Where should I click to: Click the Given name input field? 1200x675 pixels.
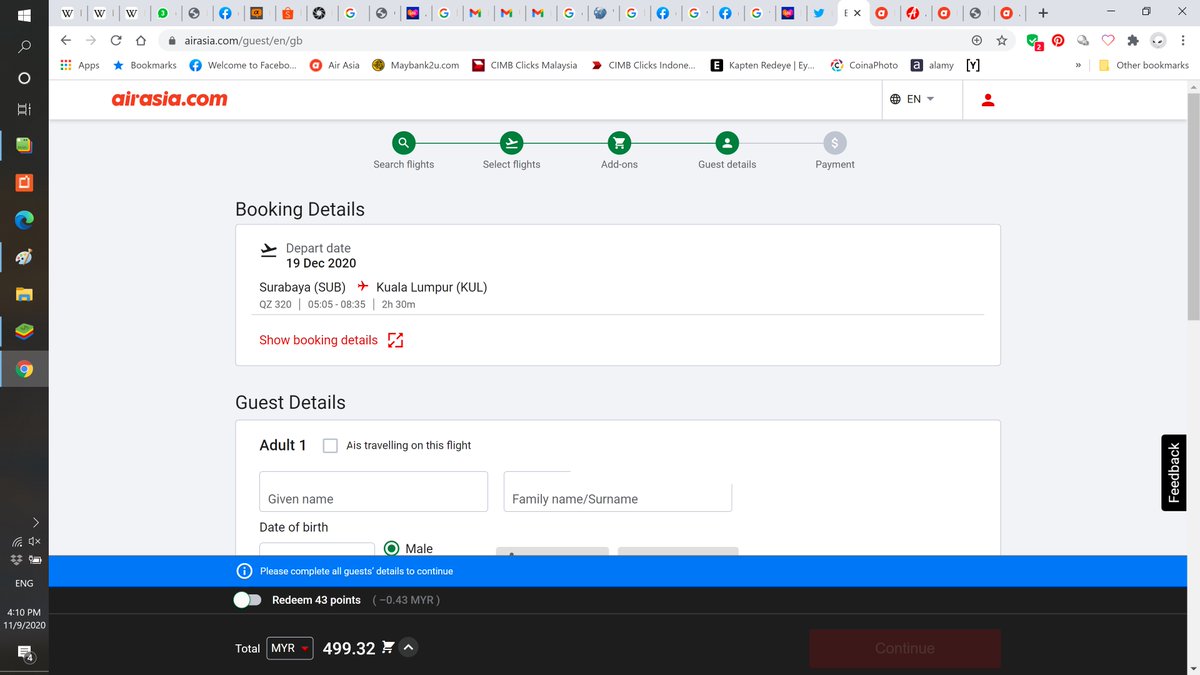click(373, 491)
